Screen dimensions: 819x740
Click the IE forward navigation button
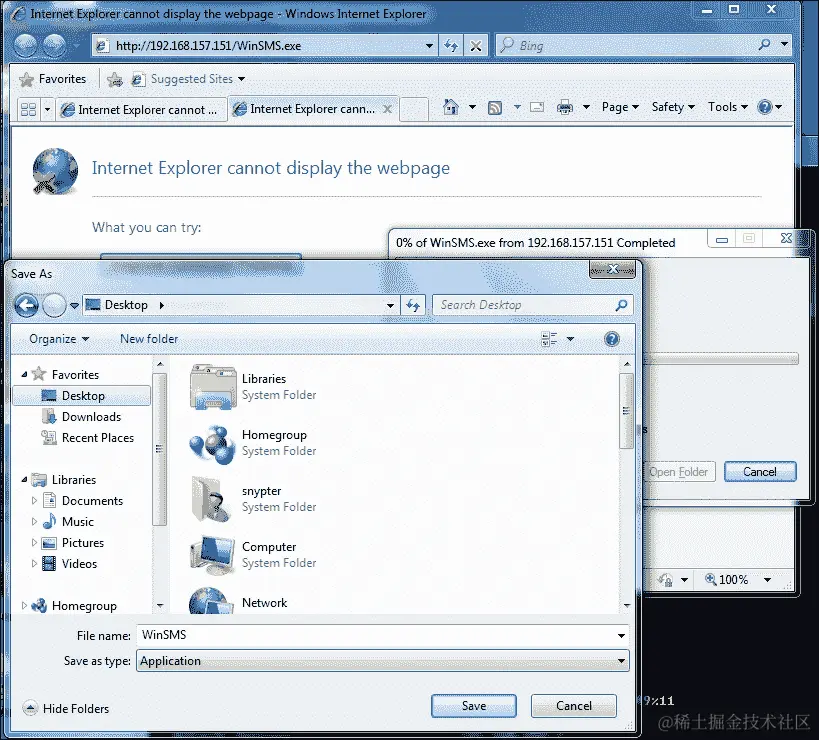coord(54,45)
